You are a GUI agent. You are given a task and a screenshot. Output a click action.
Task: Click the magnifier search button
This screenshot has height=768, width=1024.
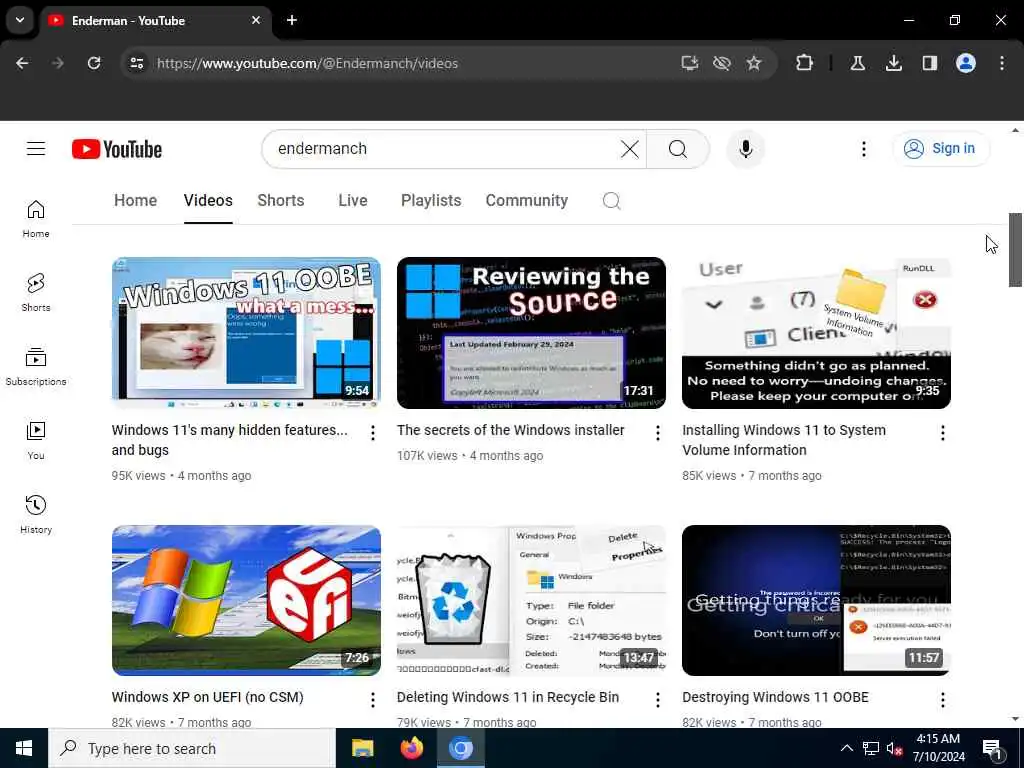point(678,149)
